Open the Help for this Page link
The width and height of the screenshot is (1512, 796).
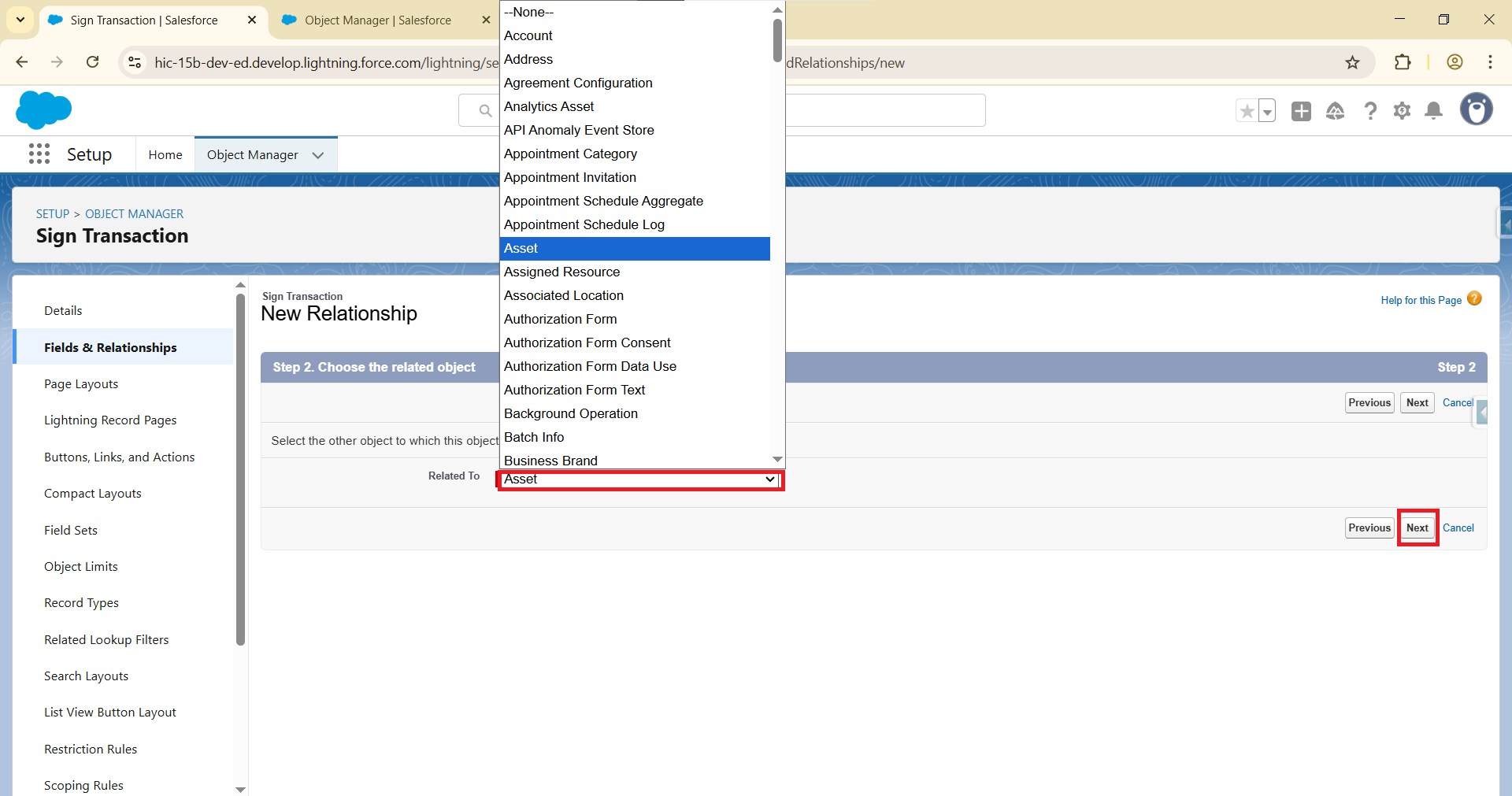[1421, 300]
